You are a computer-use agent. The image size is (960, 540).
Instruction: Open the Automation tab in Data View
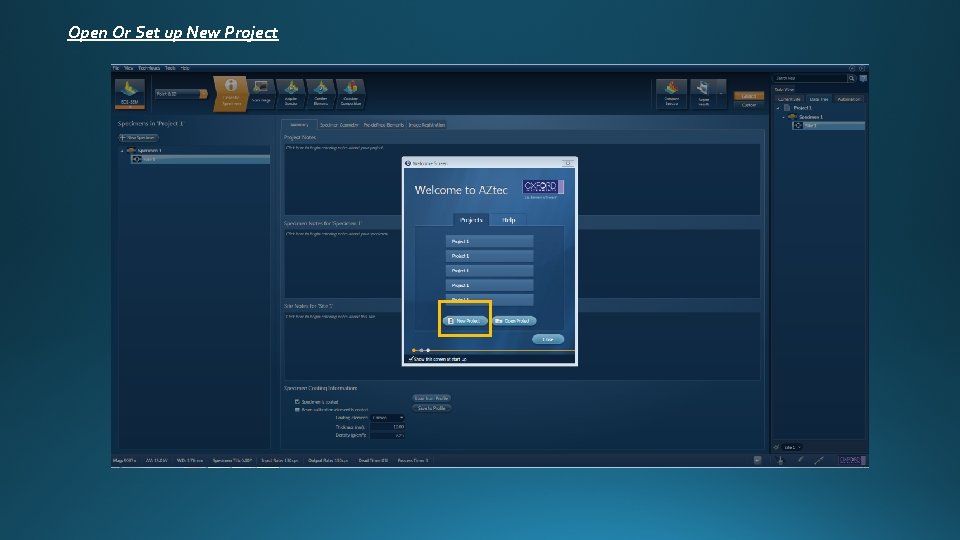(848, 99)
